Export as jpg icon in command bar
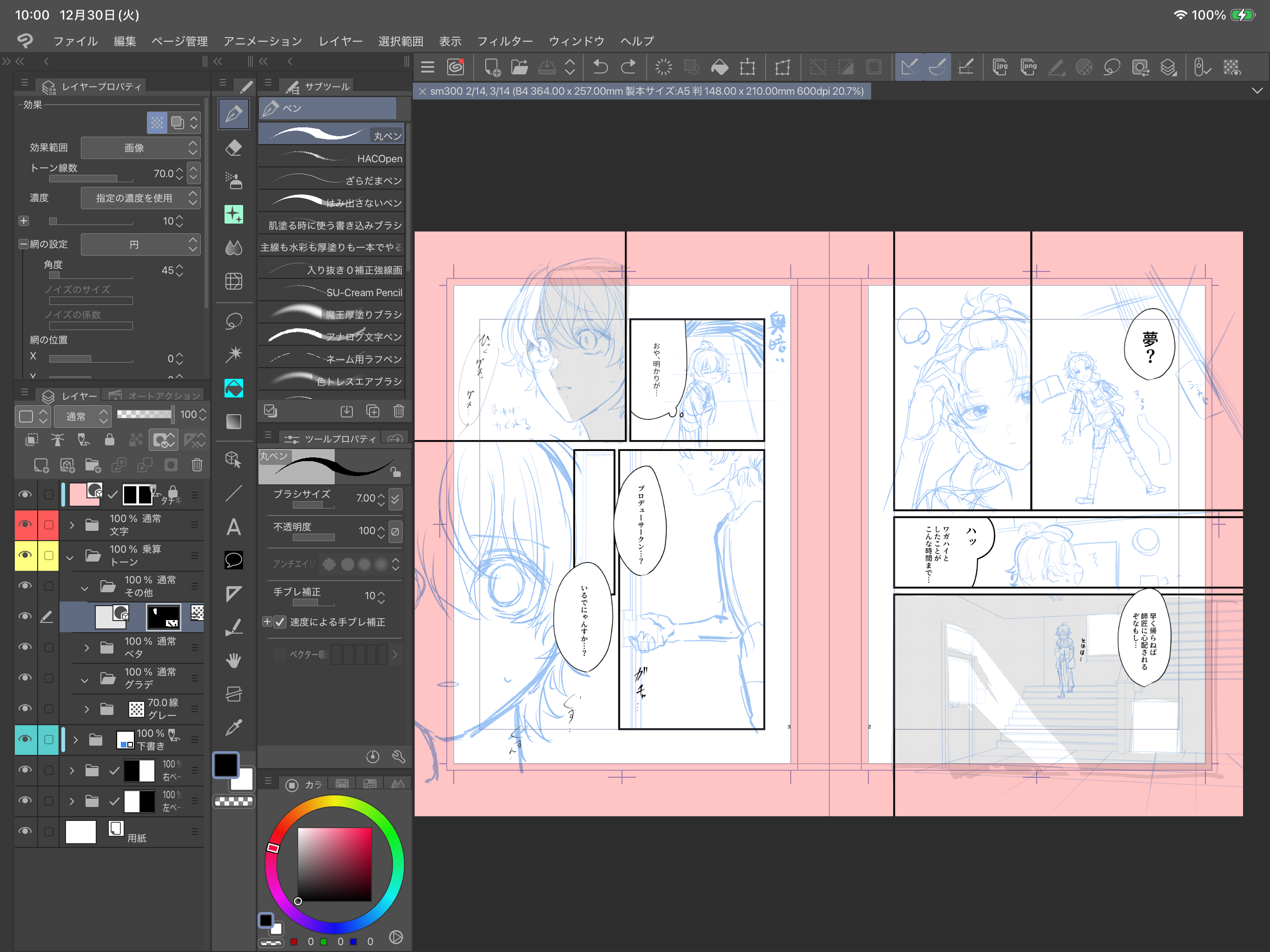Image resolution: width=1270 pixels, height=952 pixels. (1001, 67)
